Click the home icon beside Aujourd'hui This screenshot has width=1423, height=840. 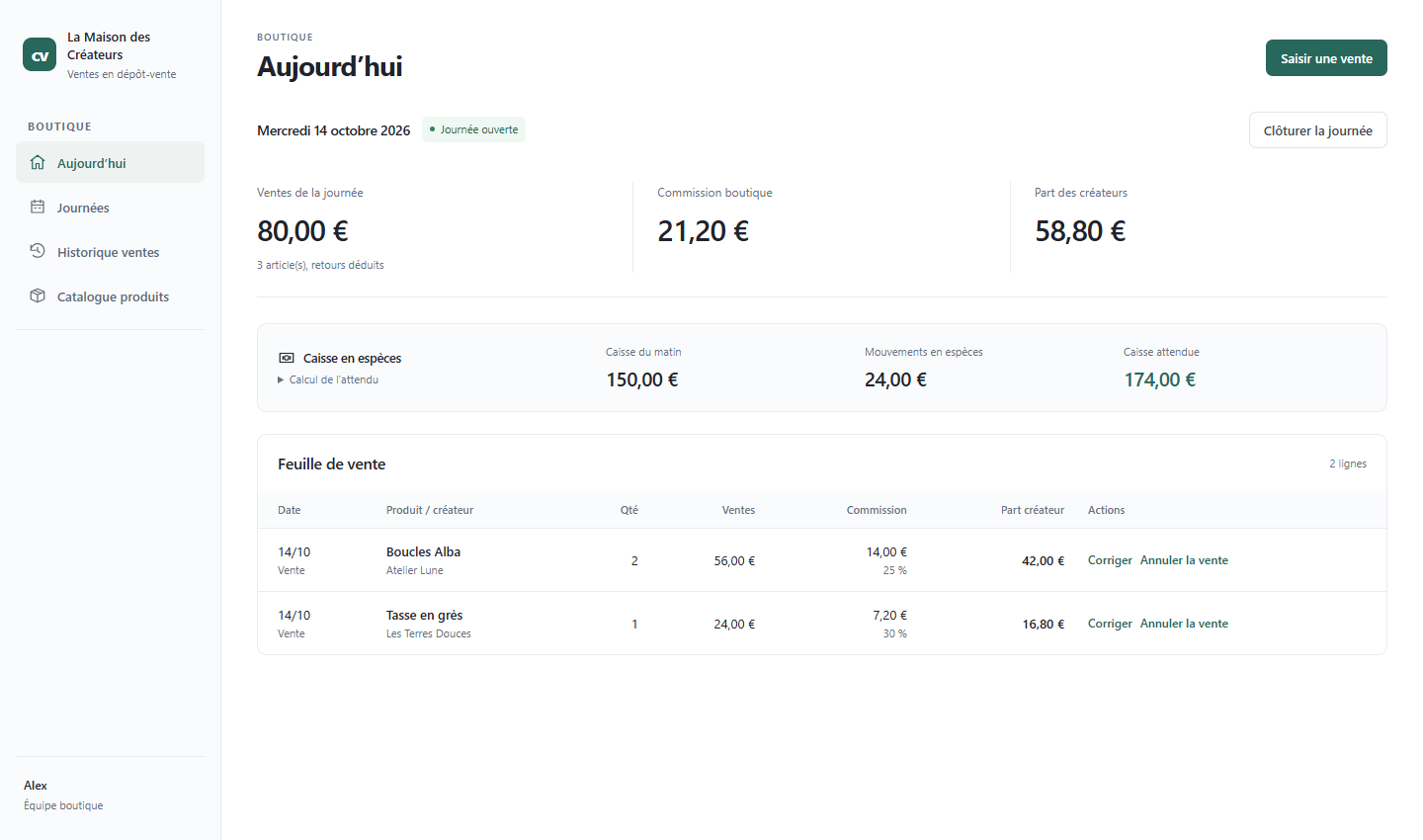38,162
